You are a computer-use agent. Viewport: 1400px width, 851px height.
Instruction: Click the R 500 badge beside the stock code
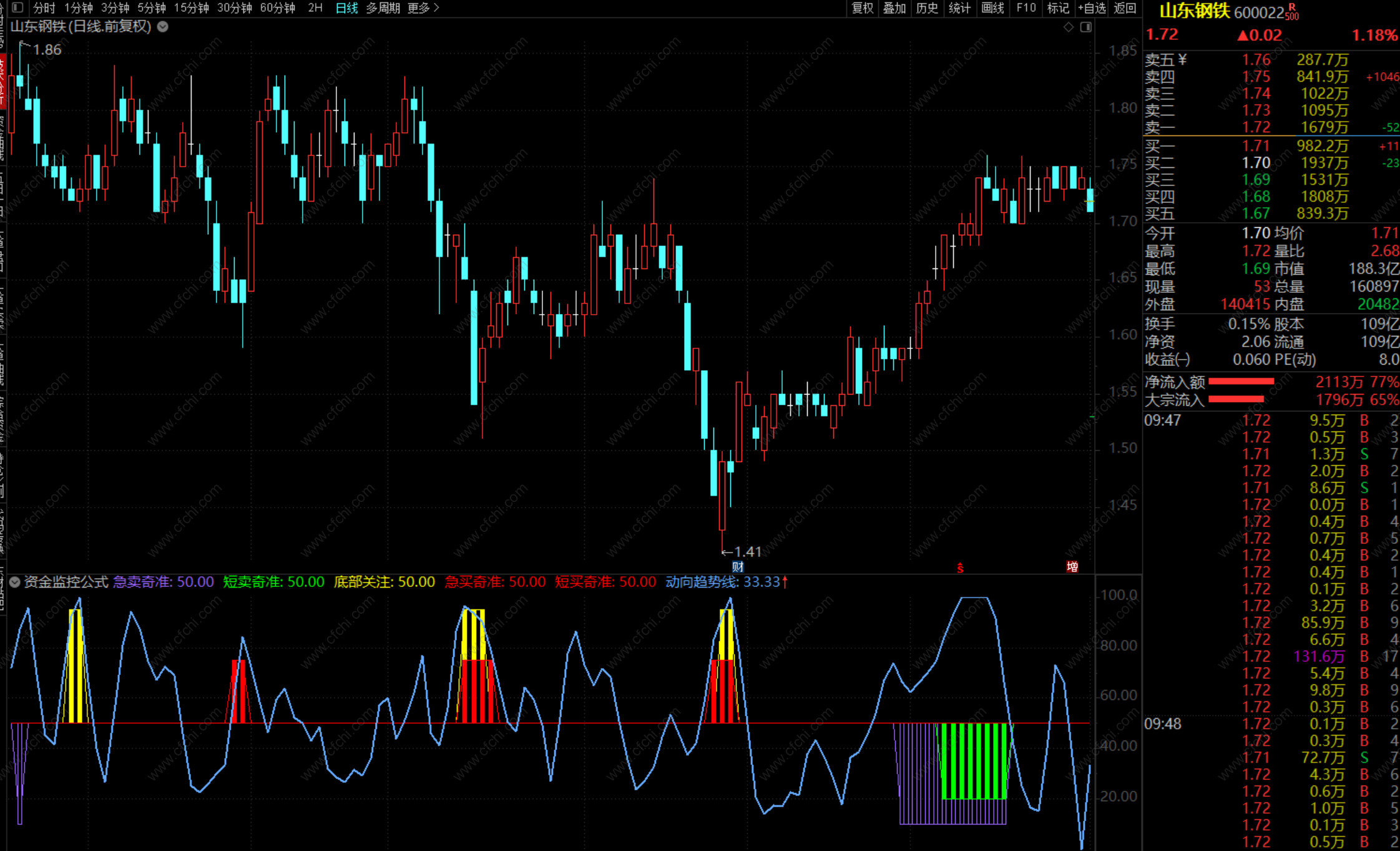1292,12
